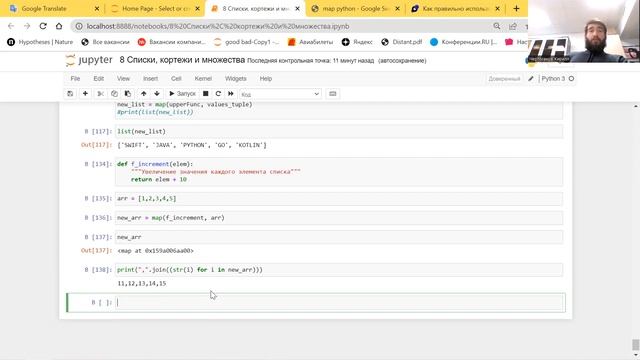This screenshot has height=360, width=640.
Task: Click the Jupyter logo
Action: tap(89, 60)
